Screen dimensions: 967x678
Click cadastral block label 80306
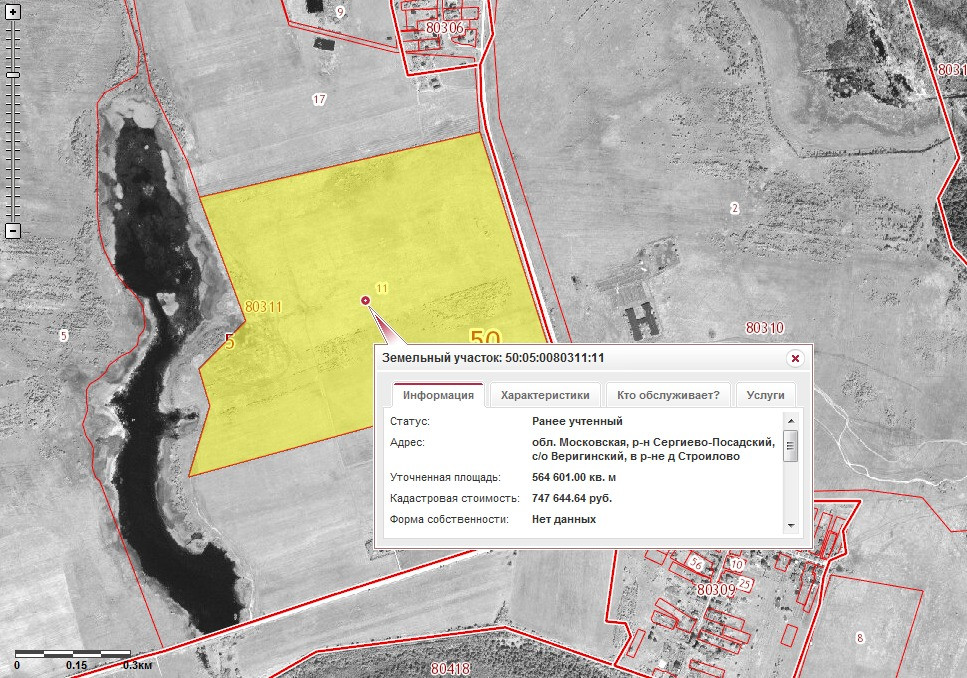tap(445, 28)
